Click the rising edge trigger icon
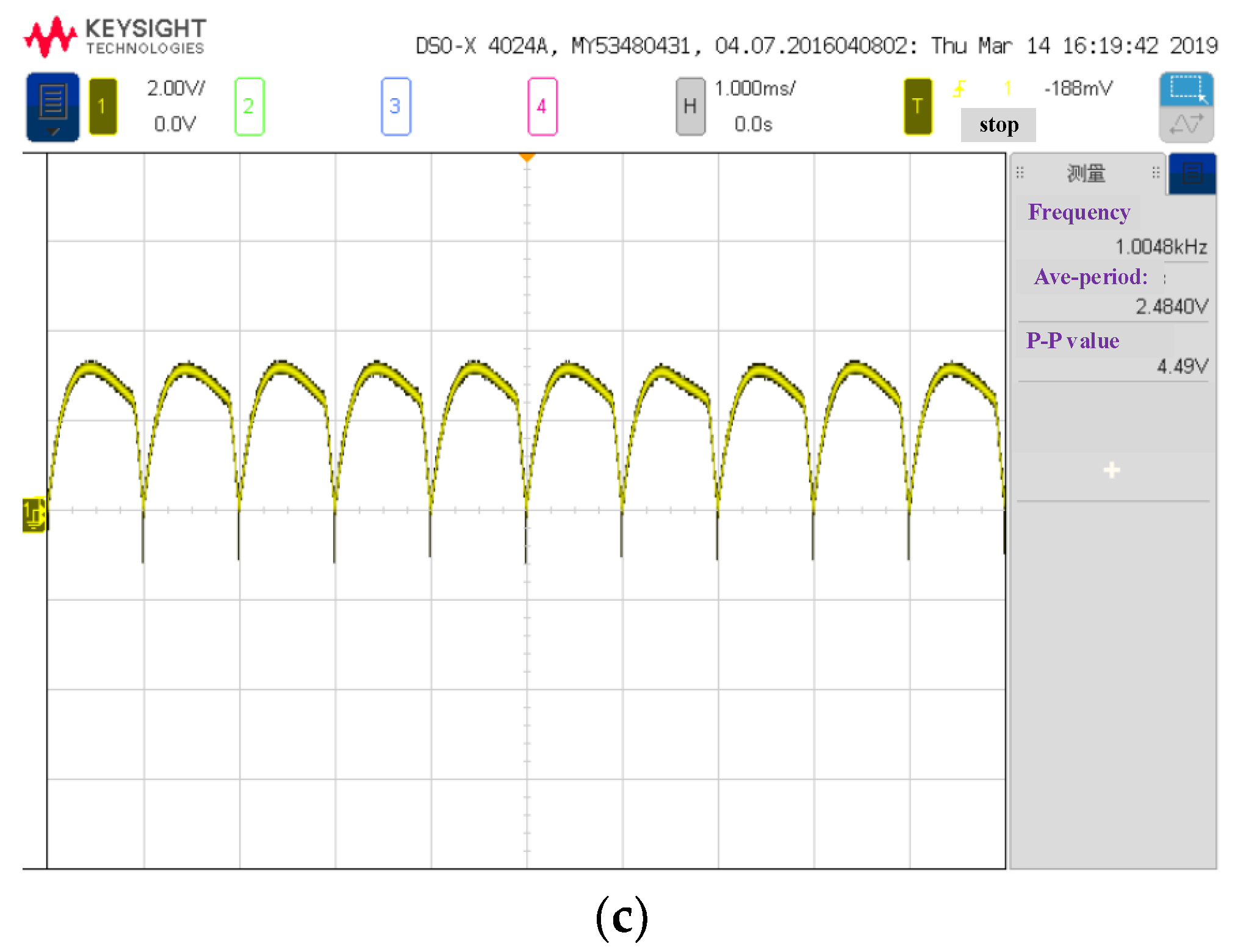 click(x=959, y=89)
